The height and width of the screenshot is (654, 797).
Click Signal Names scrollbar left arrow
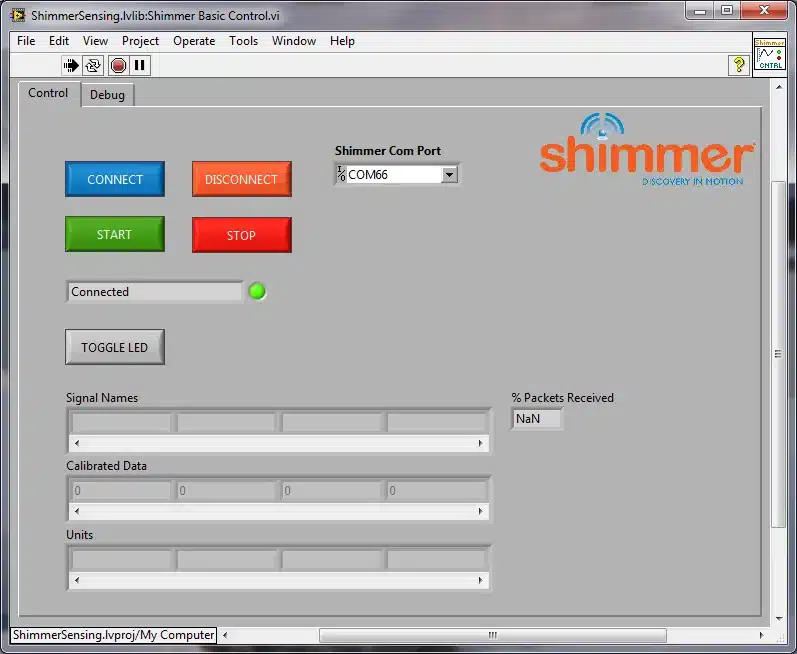tap(77, 443)
